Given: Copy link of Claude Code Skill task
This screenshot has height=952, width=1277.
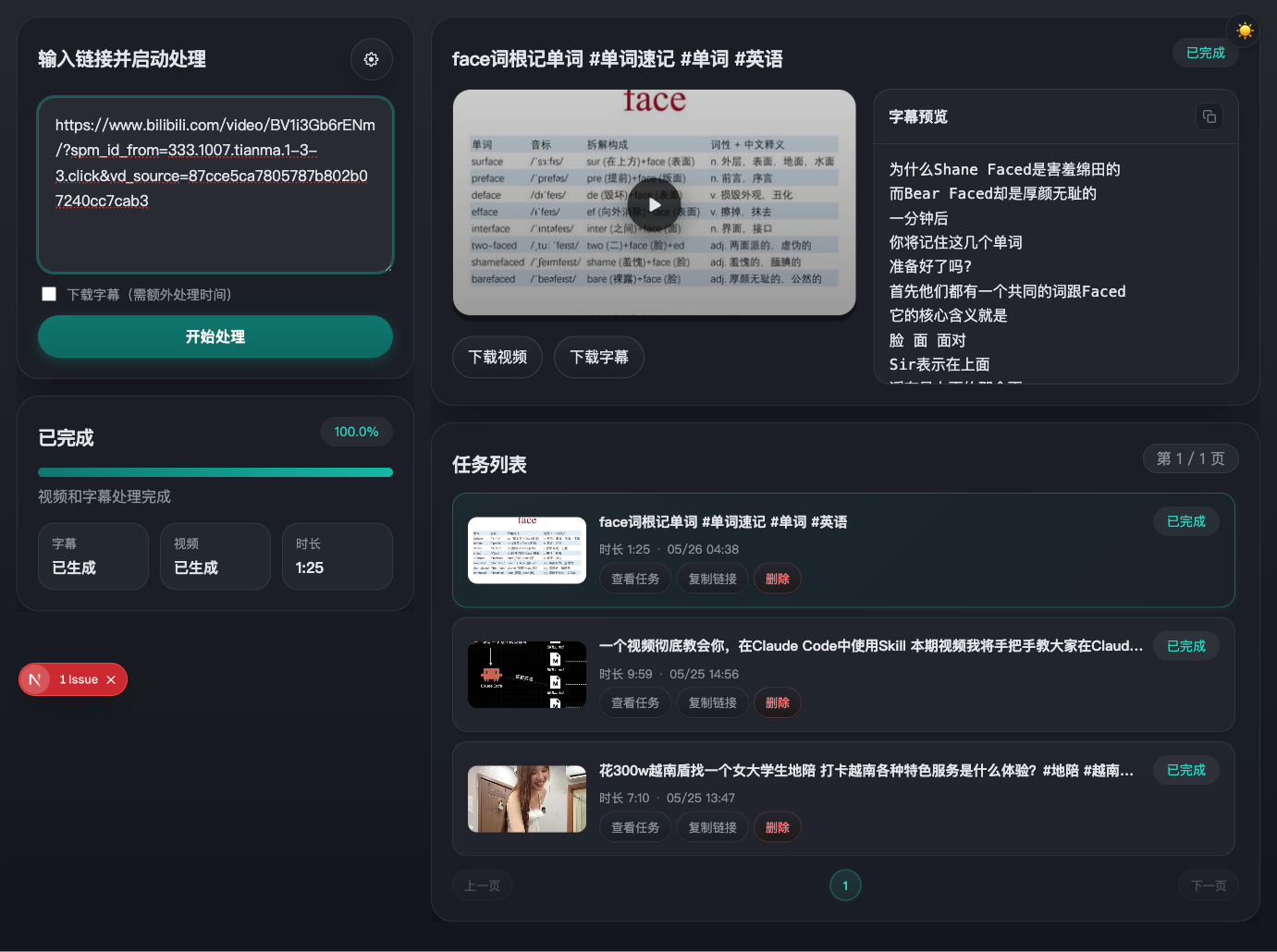Looking at the screenshot, I should (x=712, y=702).
